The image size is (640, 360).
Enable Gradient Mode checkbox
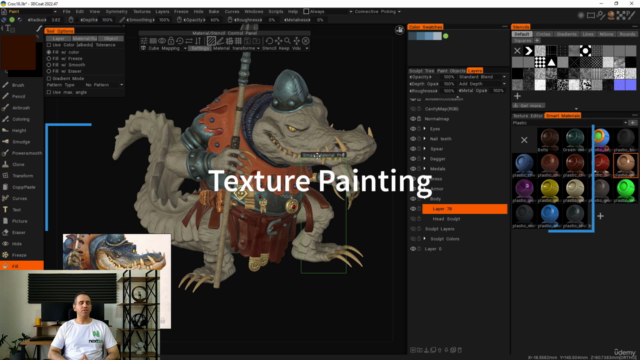[49, 78]
